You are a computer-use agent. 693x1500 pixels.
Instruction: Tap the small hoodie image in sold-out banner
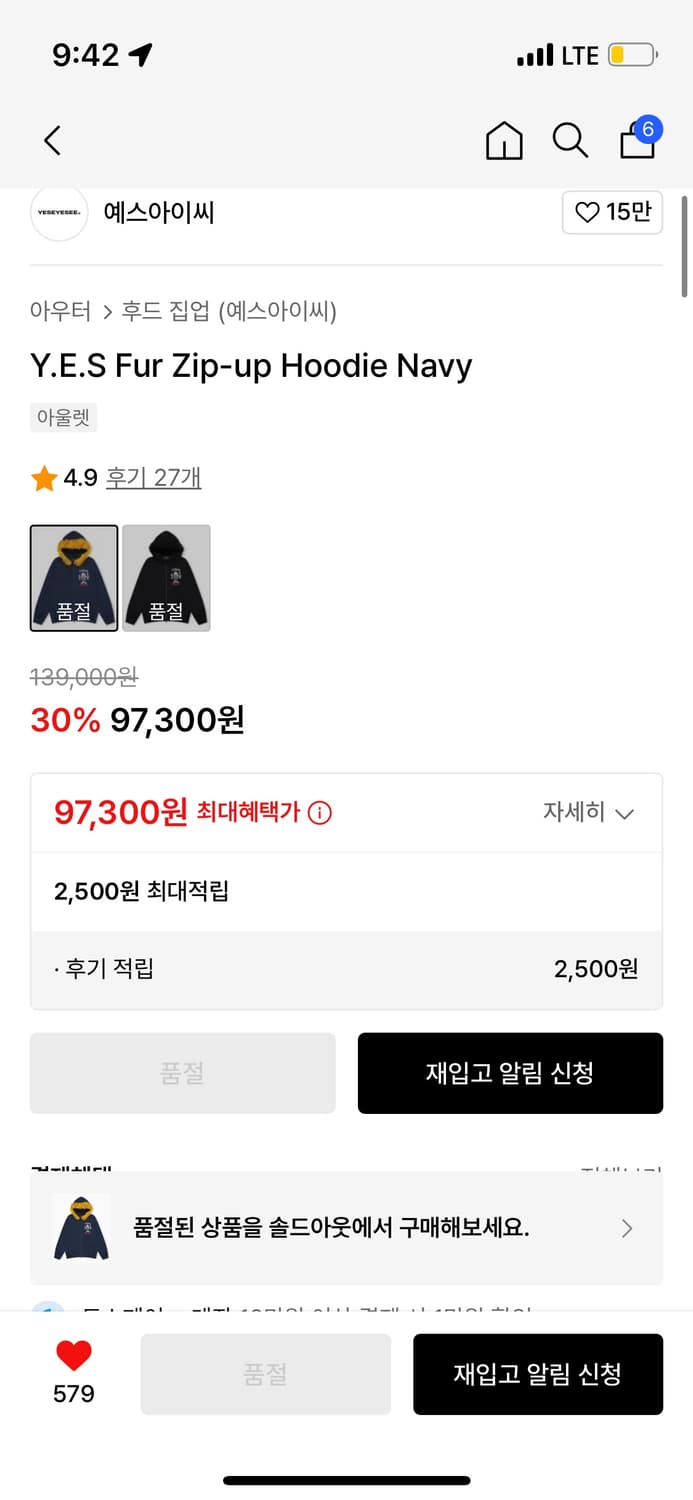click(80, 1228)
